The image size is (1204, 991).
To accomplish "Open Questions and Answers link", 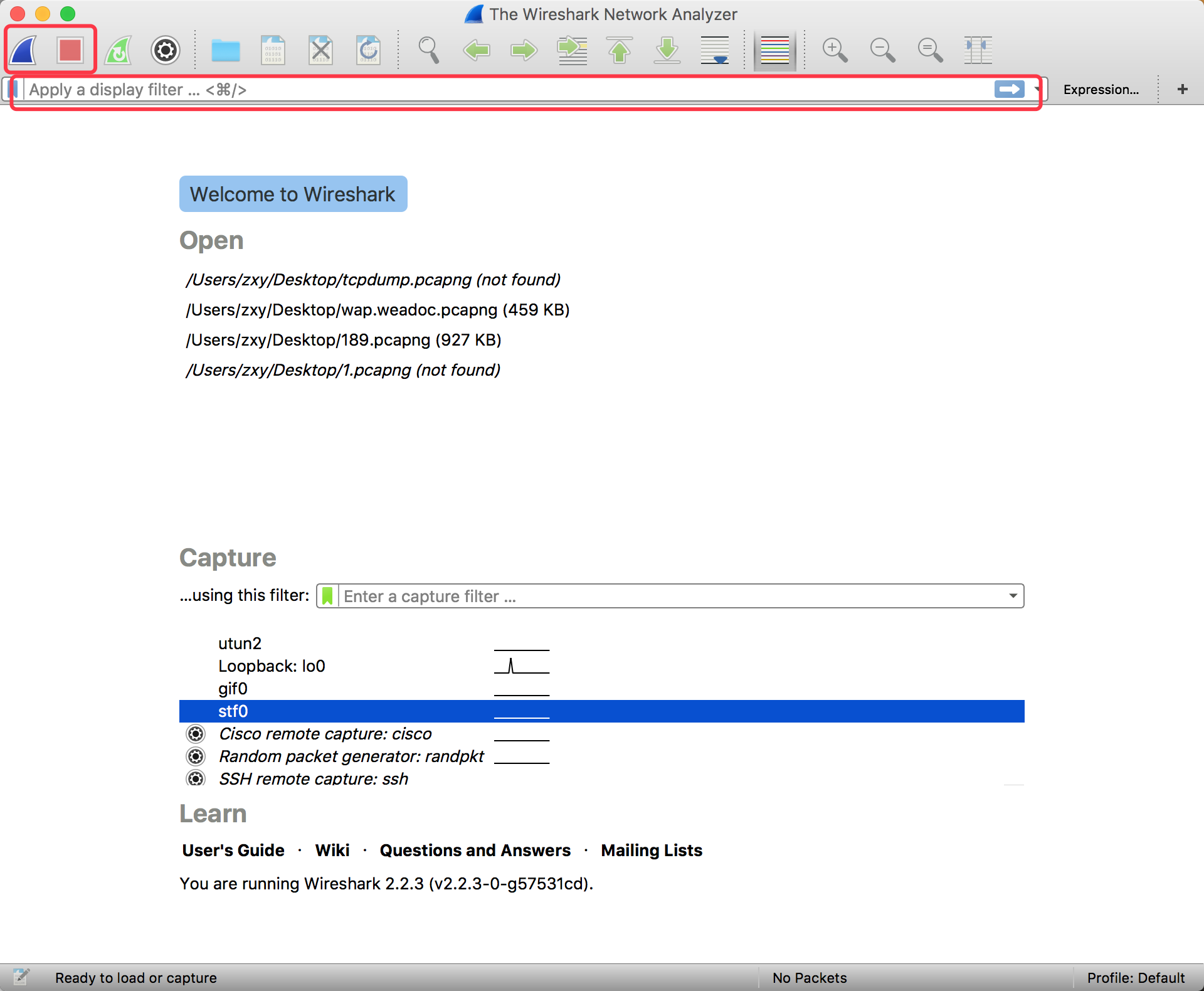I will click(x=475, y=851).
